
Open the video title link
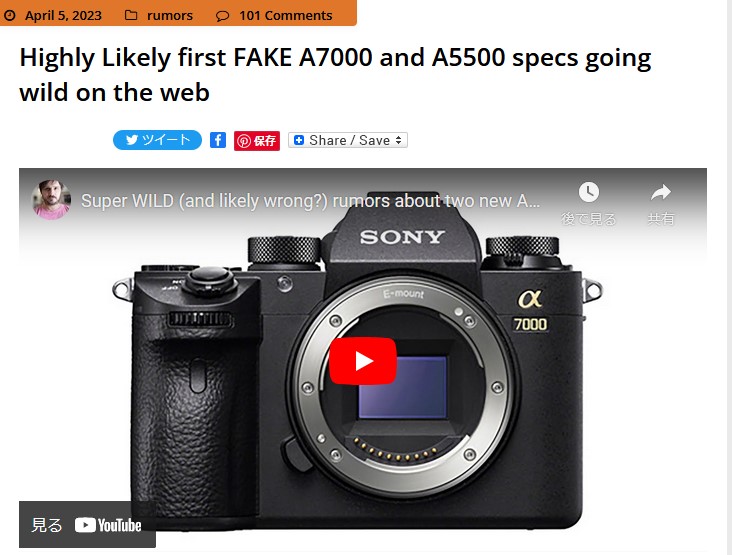click(310, 201)
